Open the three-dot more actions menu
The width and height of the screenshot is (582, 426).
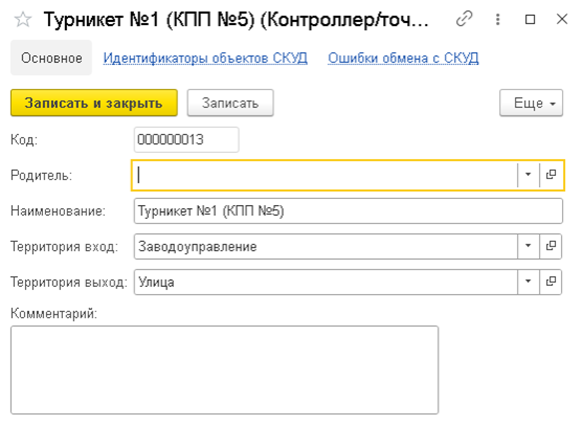[498, 19]
